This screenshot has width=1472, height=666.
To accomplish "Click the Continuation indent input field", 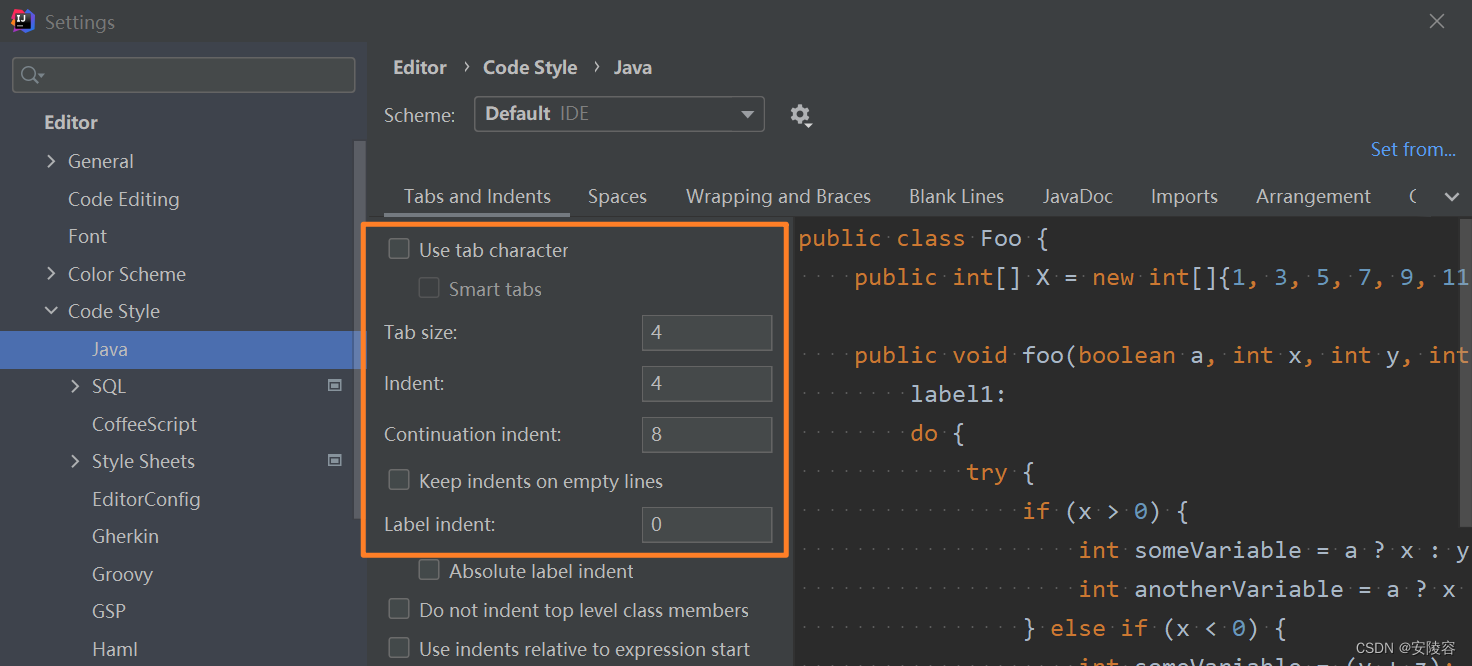I will tap(706, 435).
